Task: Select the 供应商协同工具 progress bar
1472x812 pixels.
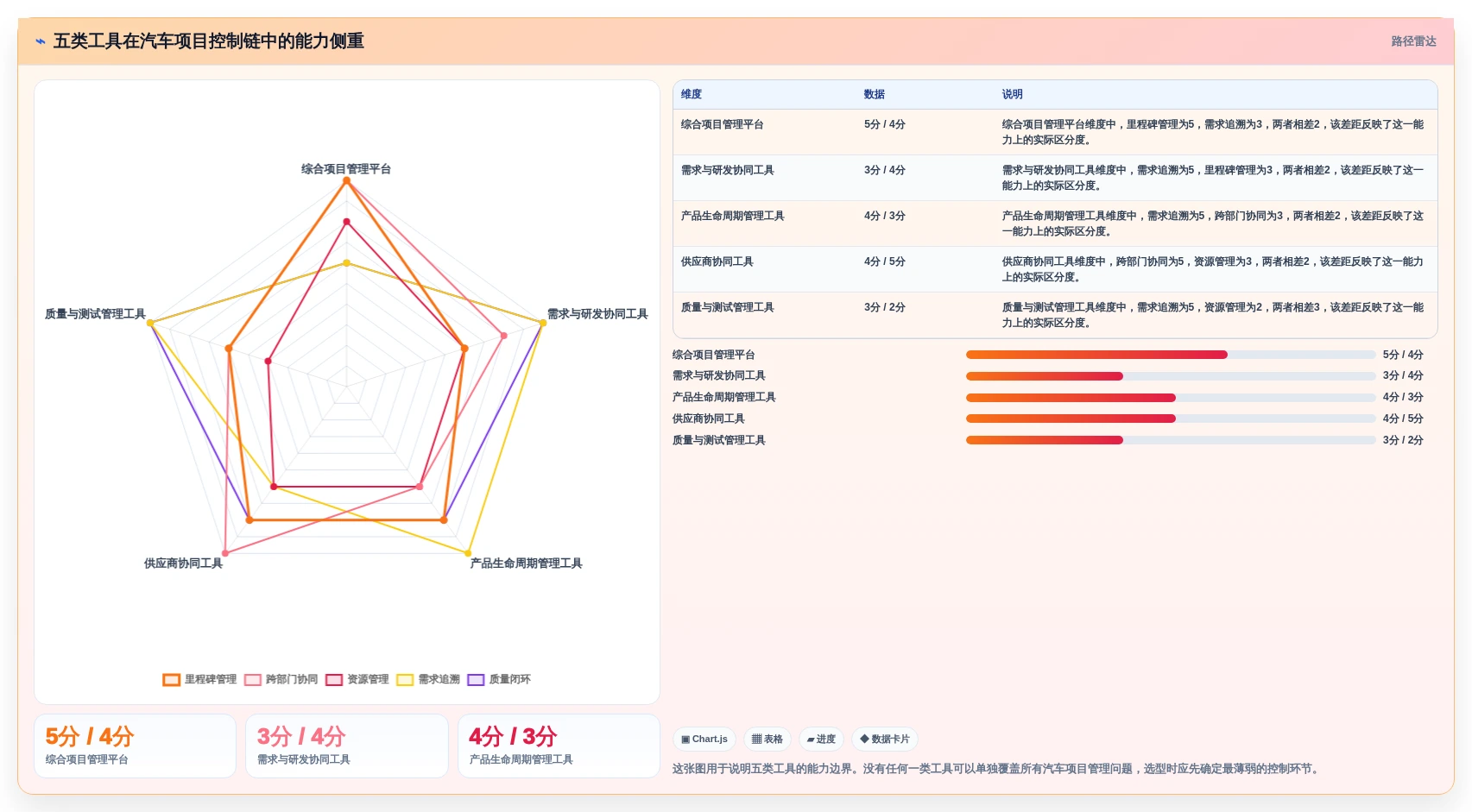Action: [x=1171, y=419]
